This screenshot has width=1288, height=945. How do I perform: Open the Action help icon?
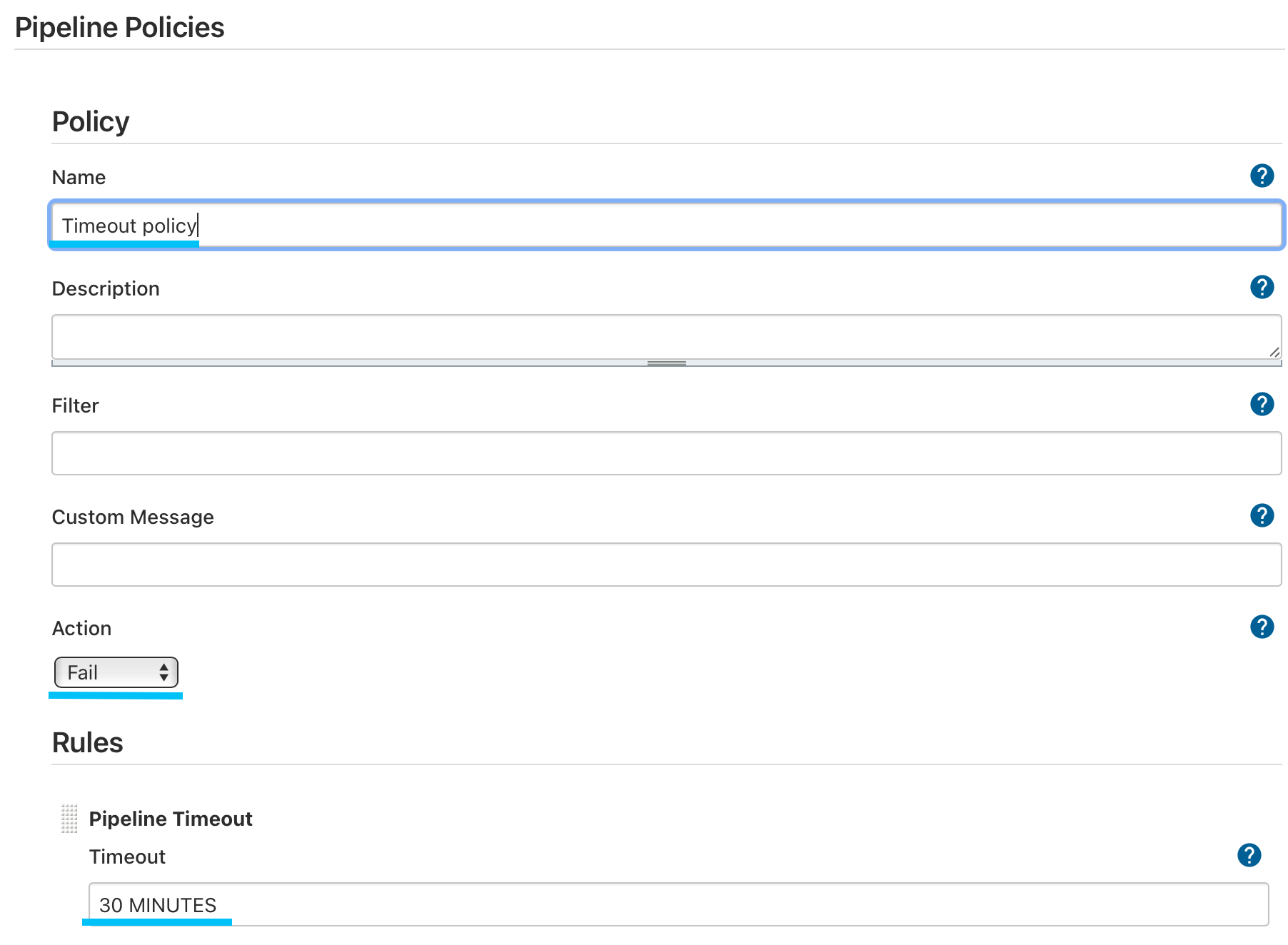1262,627
